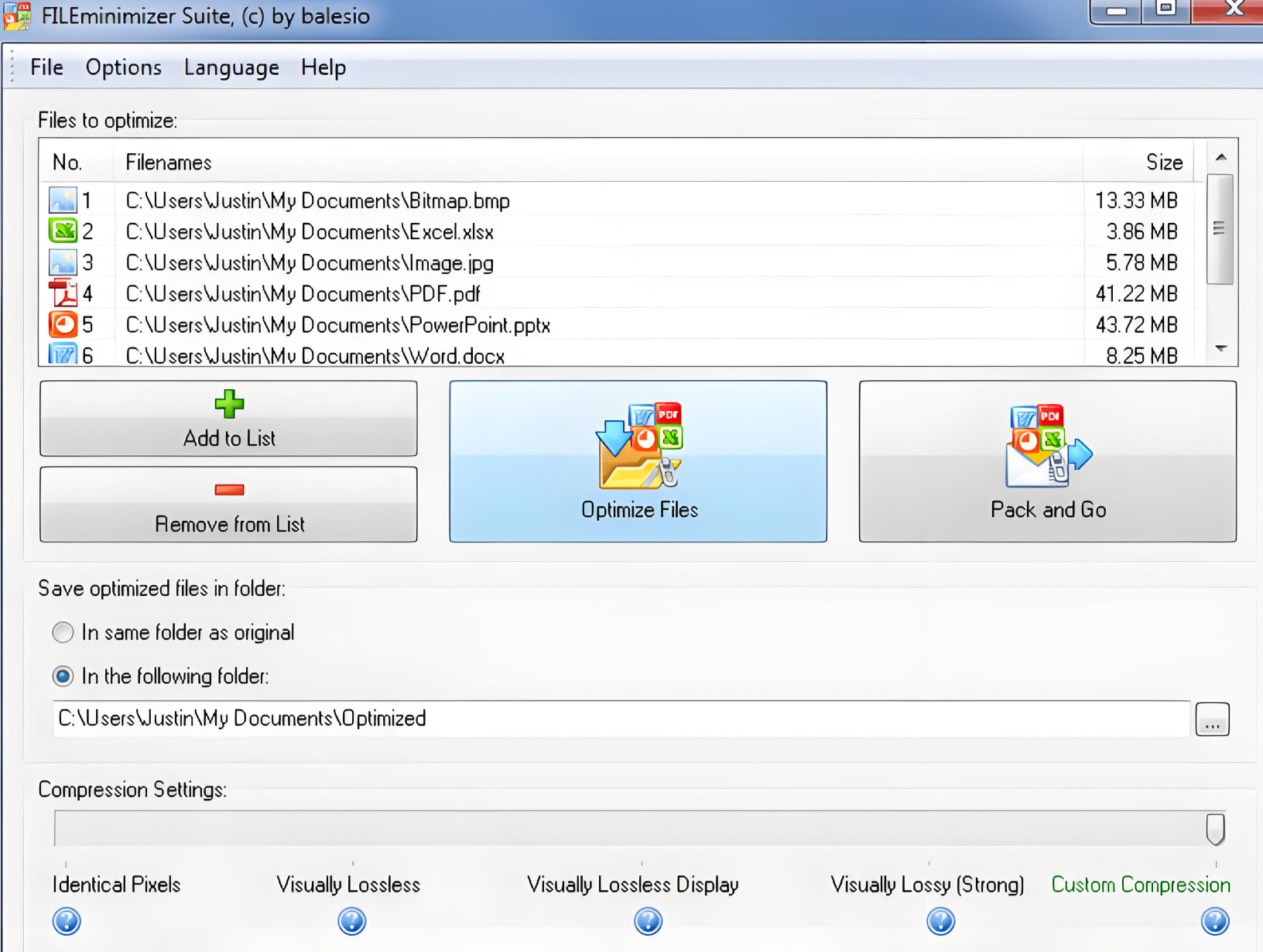Click the Add to List button
Screen dimensions: 1263x952
[228, 418]
